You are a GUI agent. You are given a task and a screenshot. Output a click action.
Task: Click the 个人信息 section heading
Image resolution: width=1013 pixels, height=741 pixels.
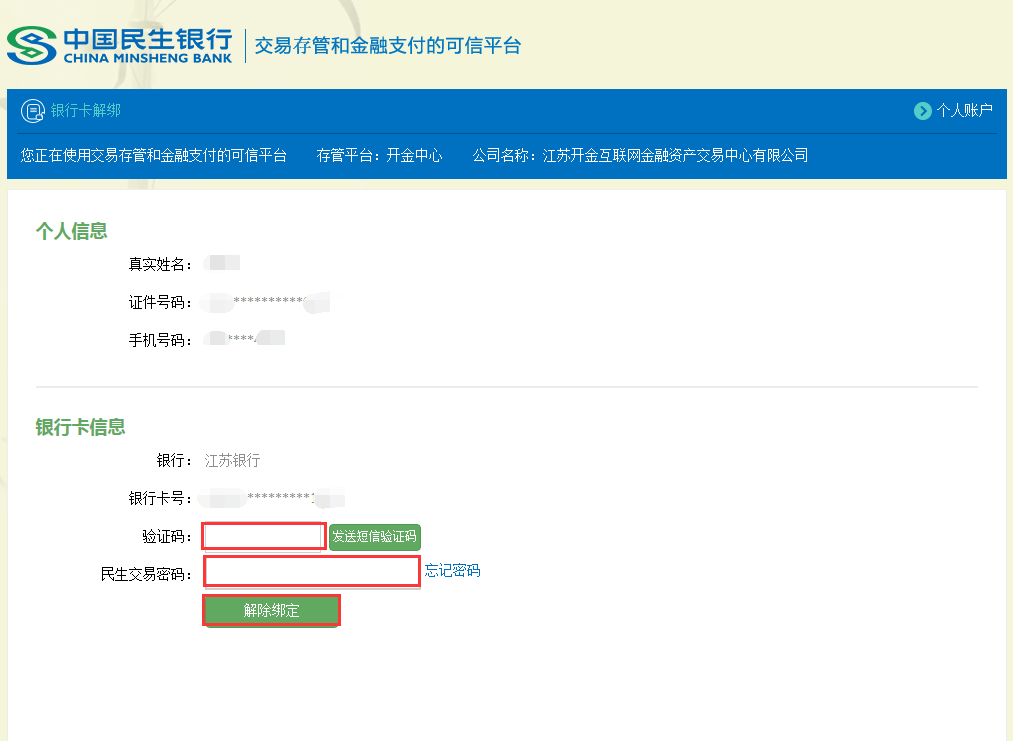click(x=71, y=231)
